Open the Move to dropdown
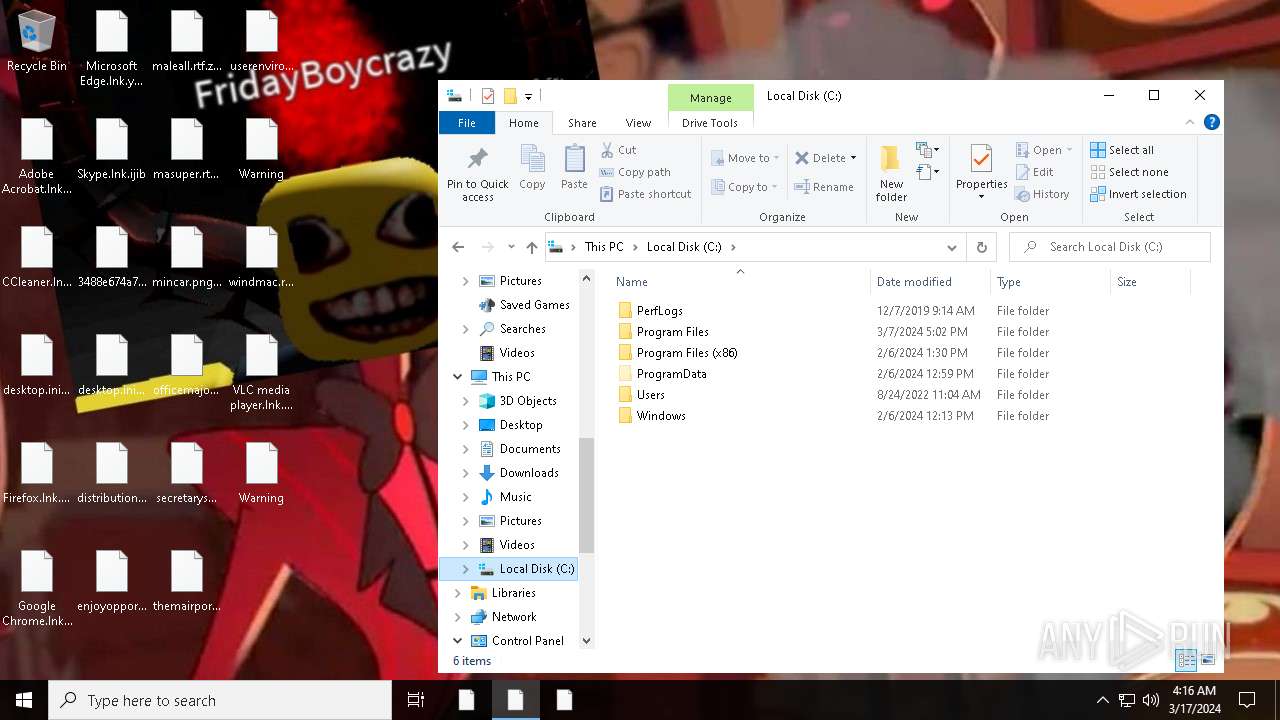 pyautogui.click(x=745, y=158)
